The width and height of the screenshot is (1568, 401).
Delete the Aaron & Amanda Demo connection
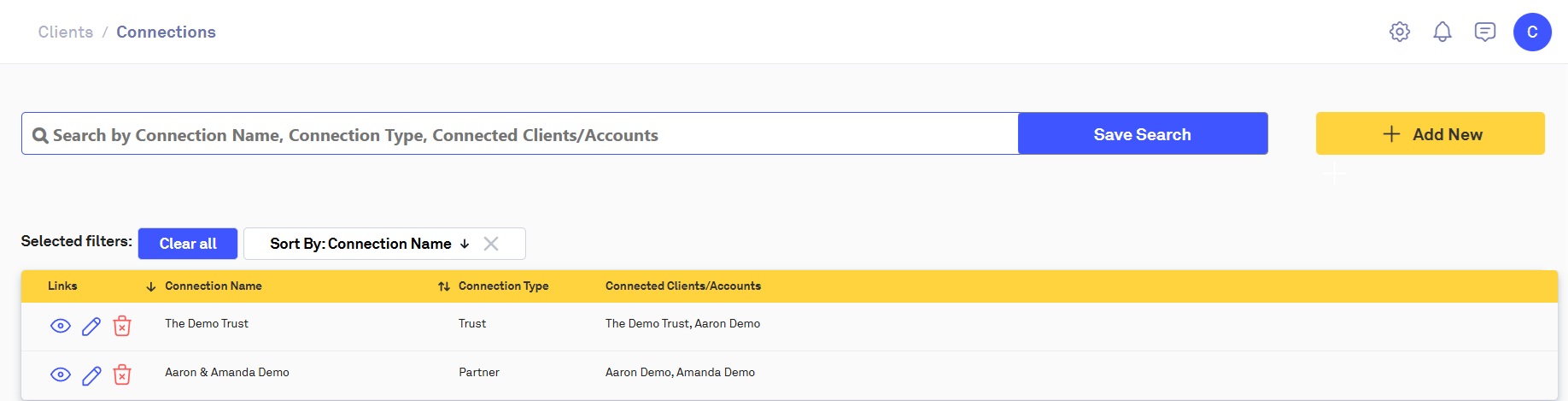click(x=122, y=374)
